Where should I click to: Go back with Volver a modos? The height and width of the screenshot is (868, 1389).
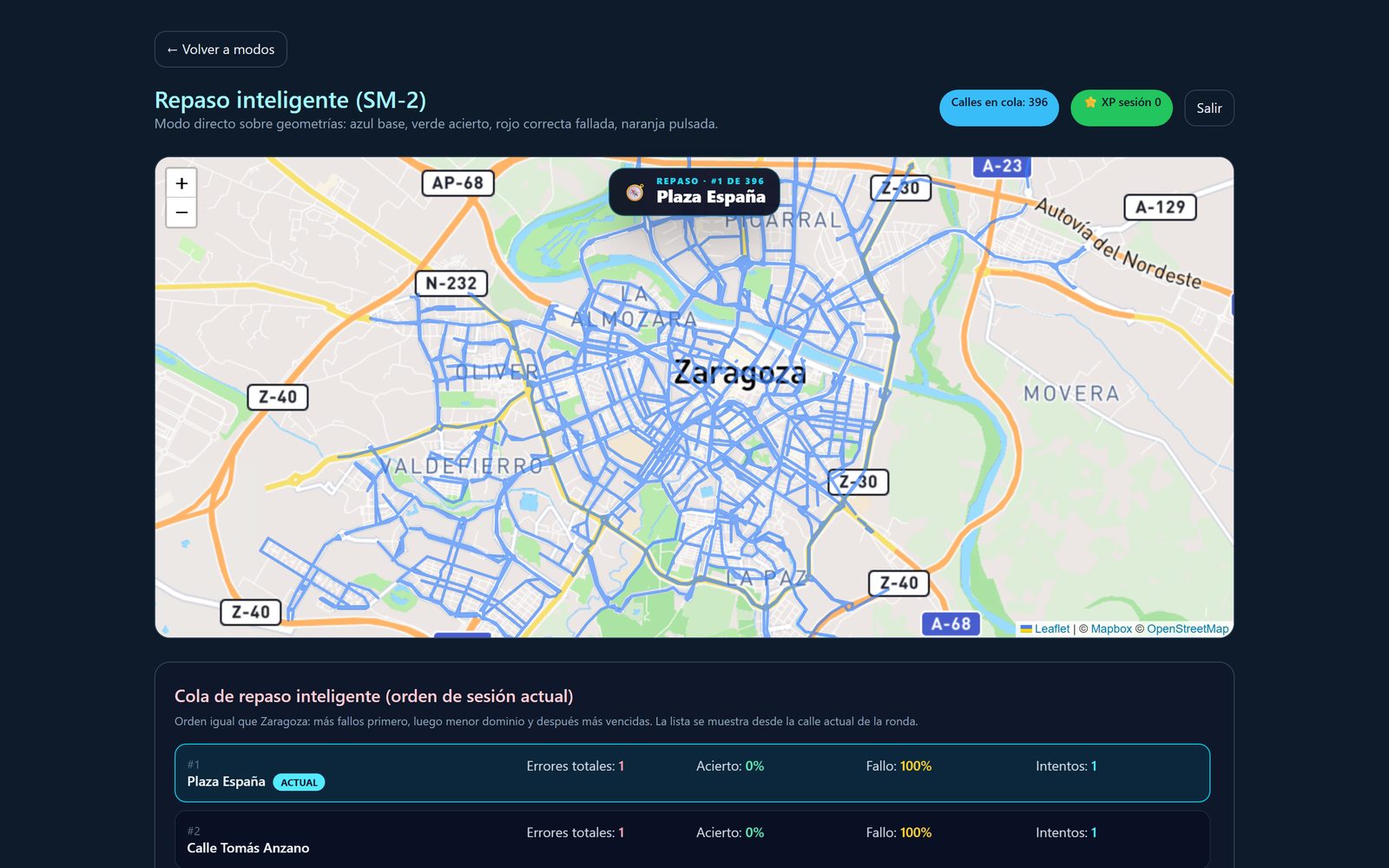coord(221,49)
